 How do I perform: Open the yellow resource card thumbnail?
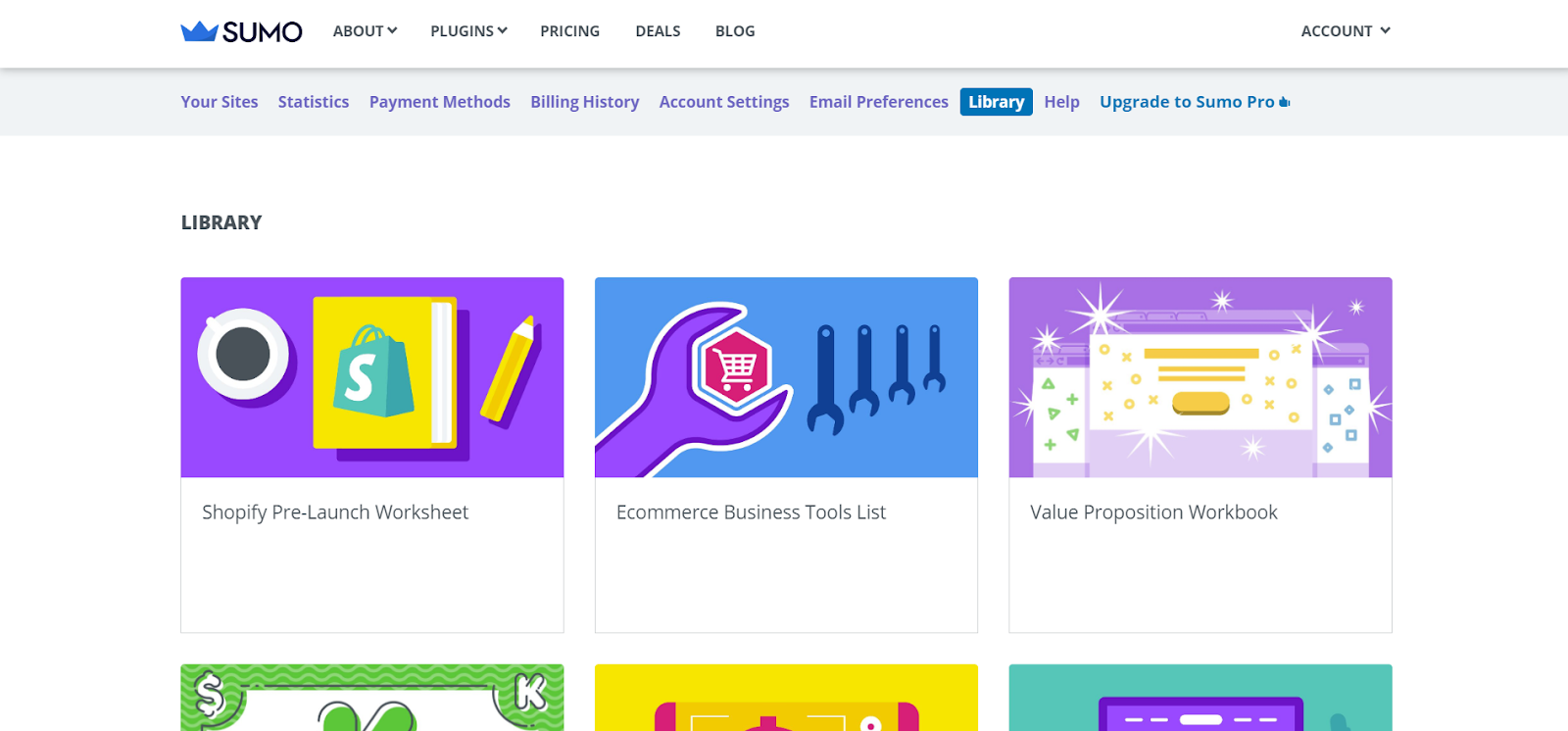786,698
